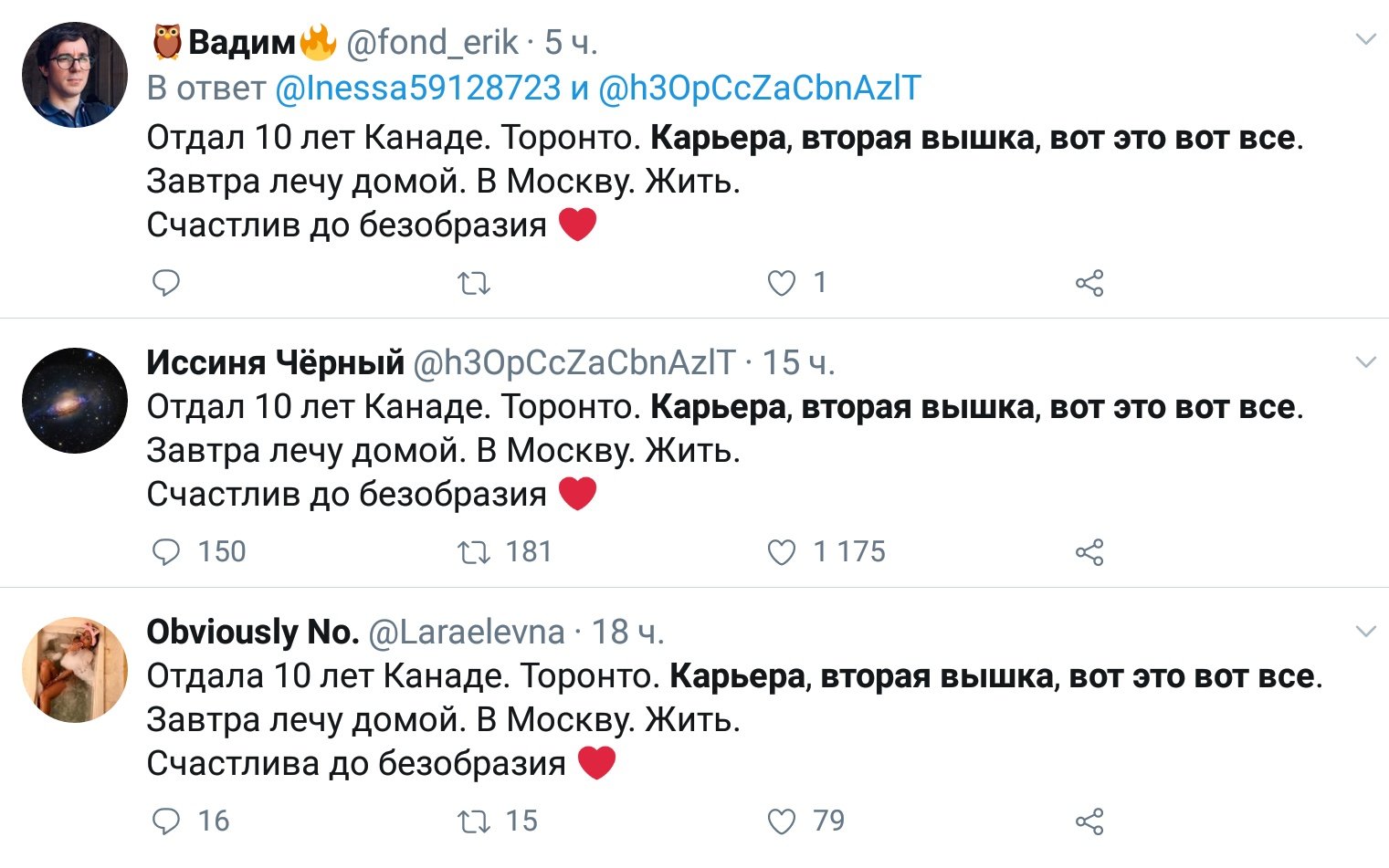
Task: Open replies on Иссиня Чёрный tweet
Action: click(166, 552)
